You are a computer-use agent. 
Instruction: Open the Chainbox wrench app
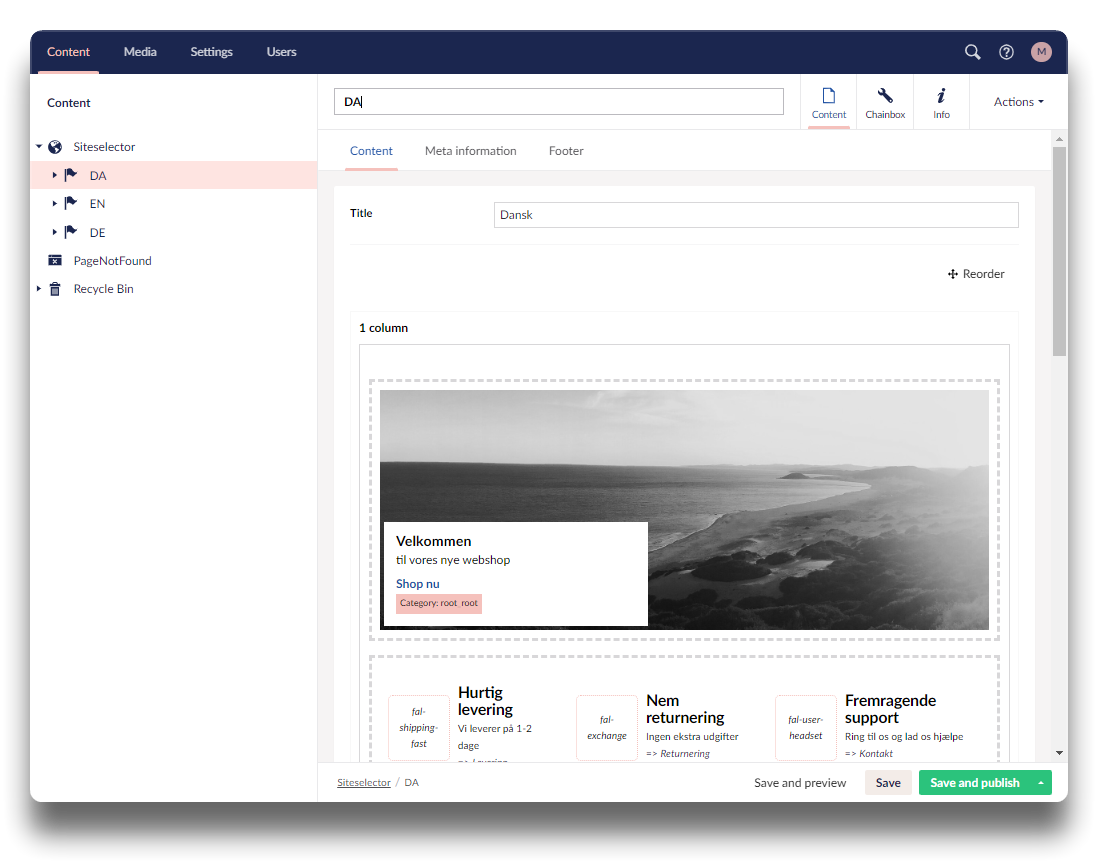885,102
